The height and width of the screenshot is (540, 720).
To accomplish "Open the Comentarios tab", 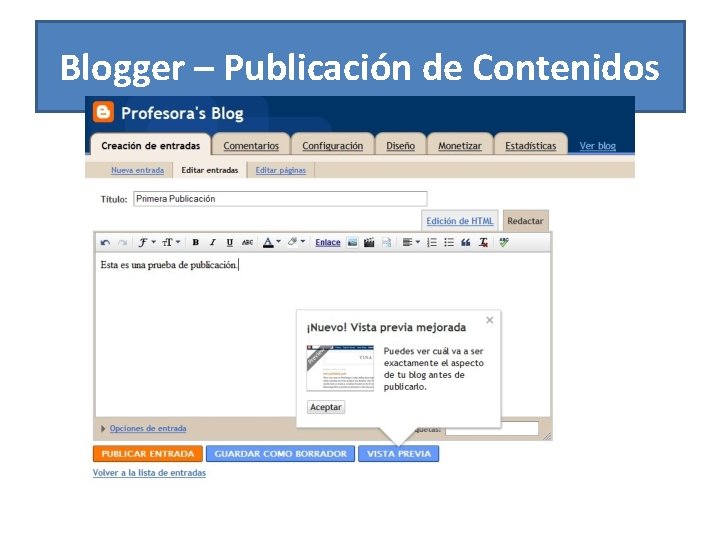I will [x=251, y=146].
